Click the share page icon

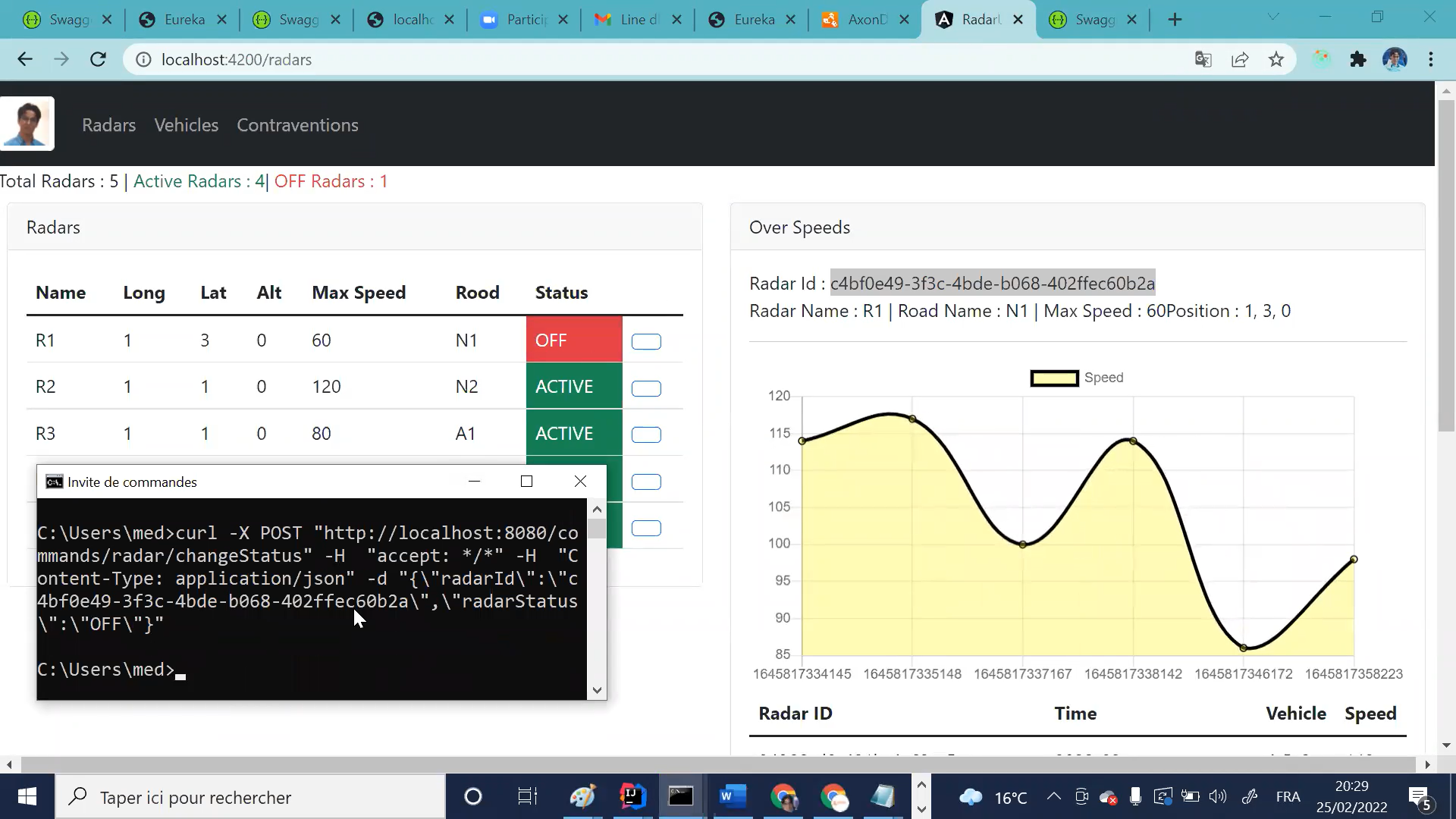(1240, 59)
